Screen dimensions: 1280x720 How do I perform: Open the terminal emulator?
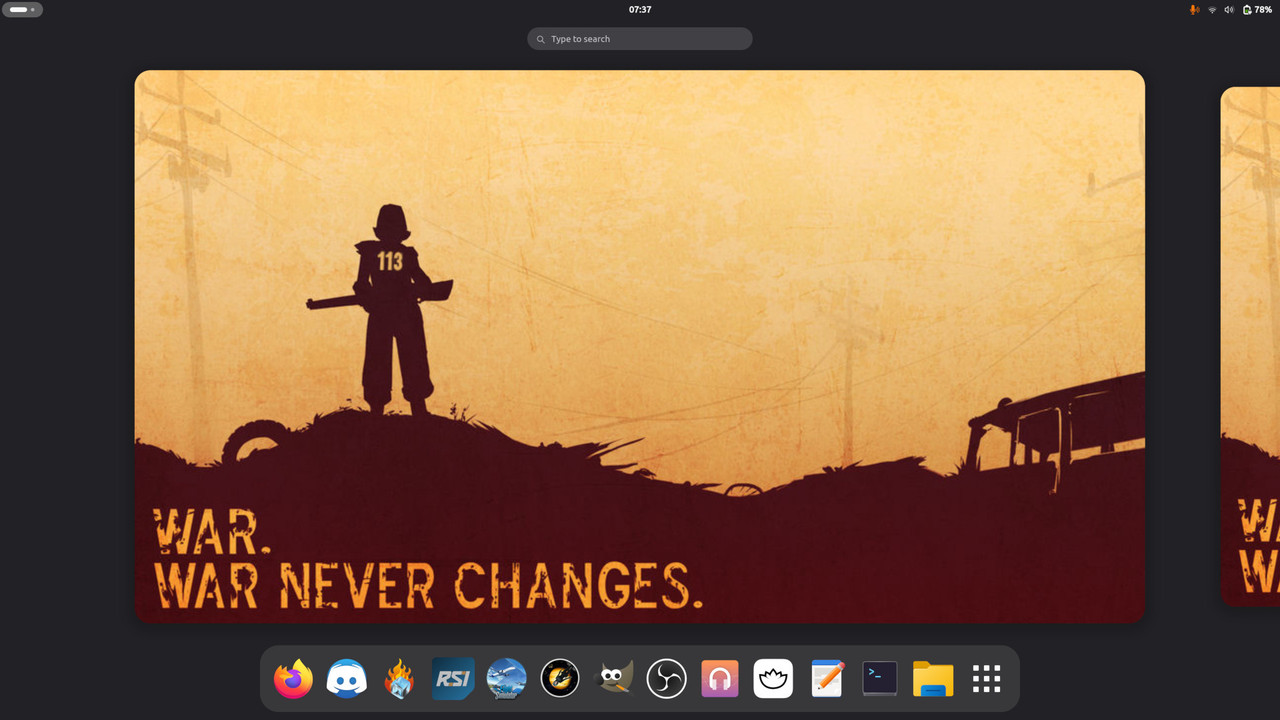pyautogui.click(x=879, y=678)
